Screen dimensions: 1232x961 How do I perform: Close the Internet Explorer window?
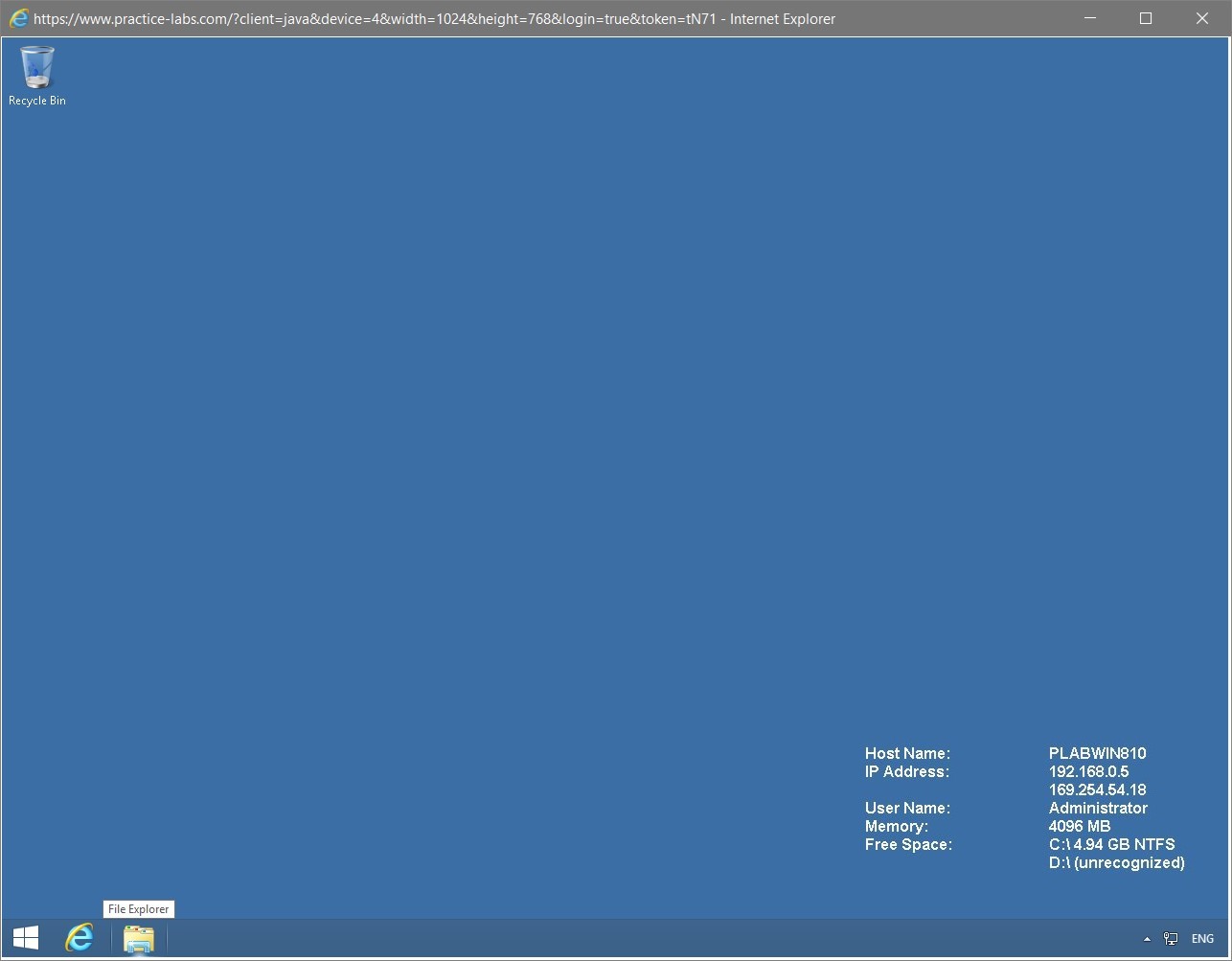point(1202,17)
